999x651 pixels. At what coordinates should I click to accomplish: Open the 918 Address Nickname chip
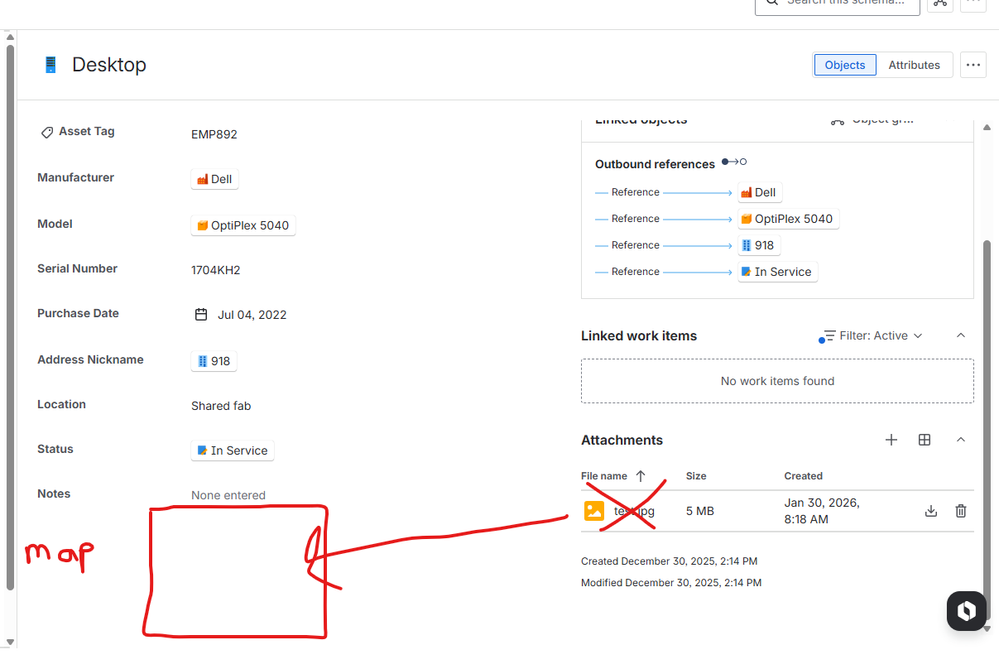coord(214,361)
